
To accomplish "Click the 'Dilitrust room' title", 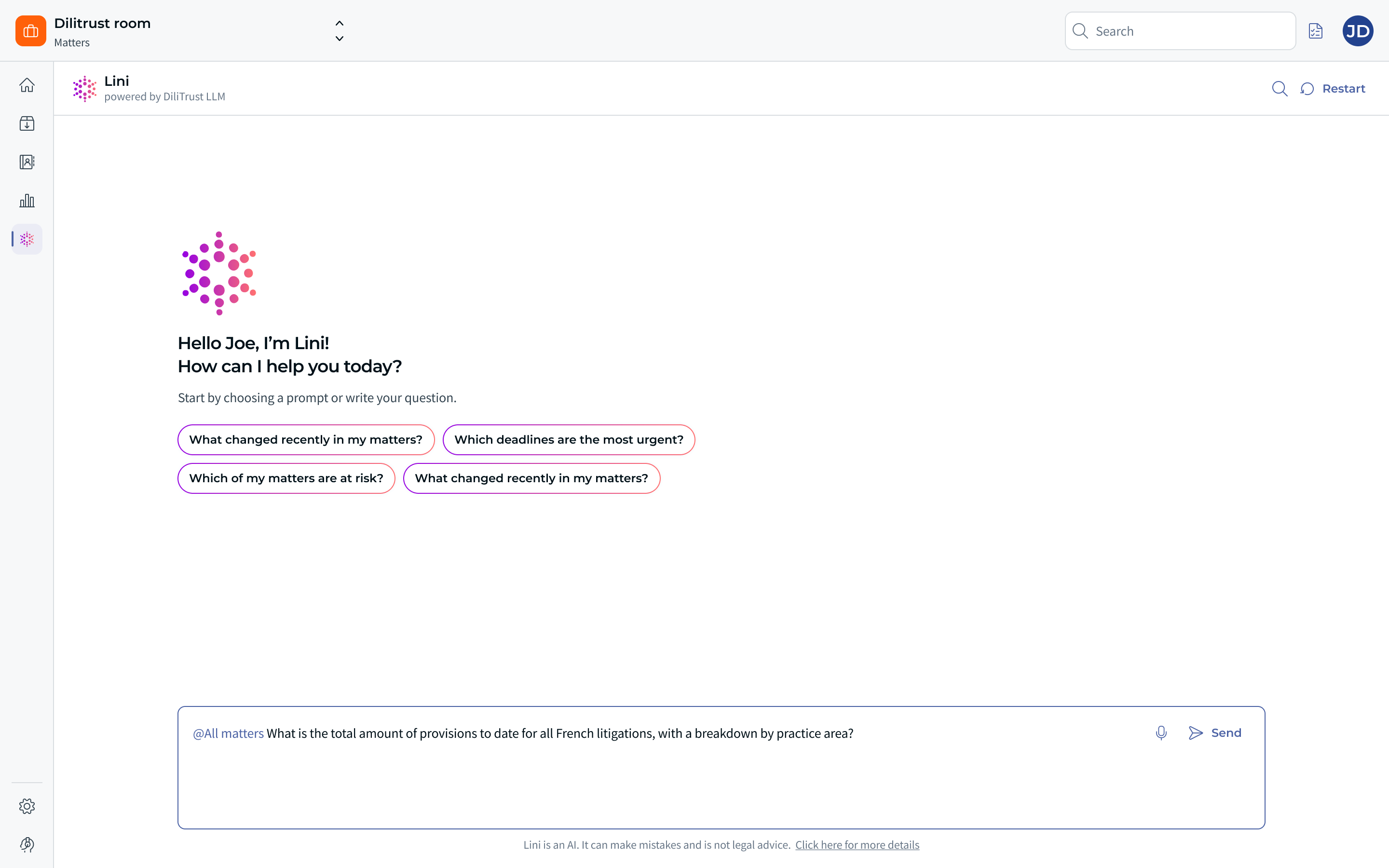I will (102, 24).
